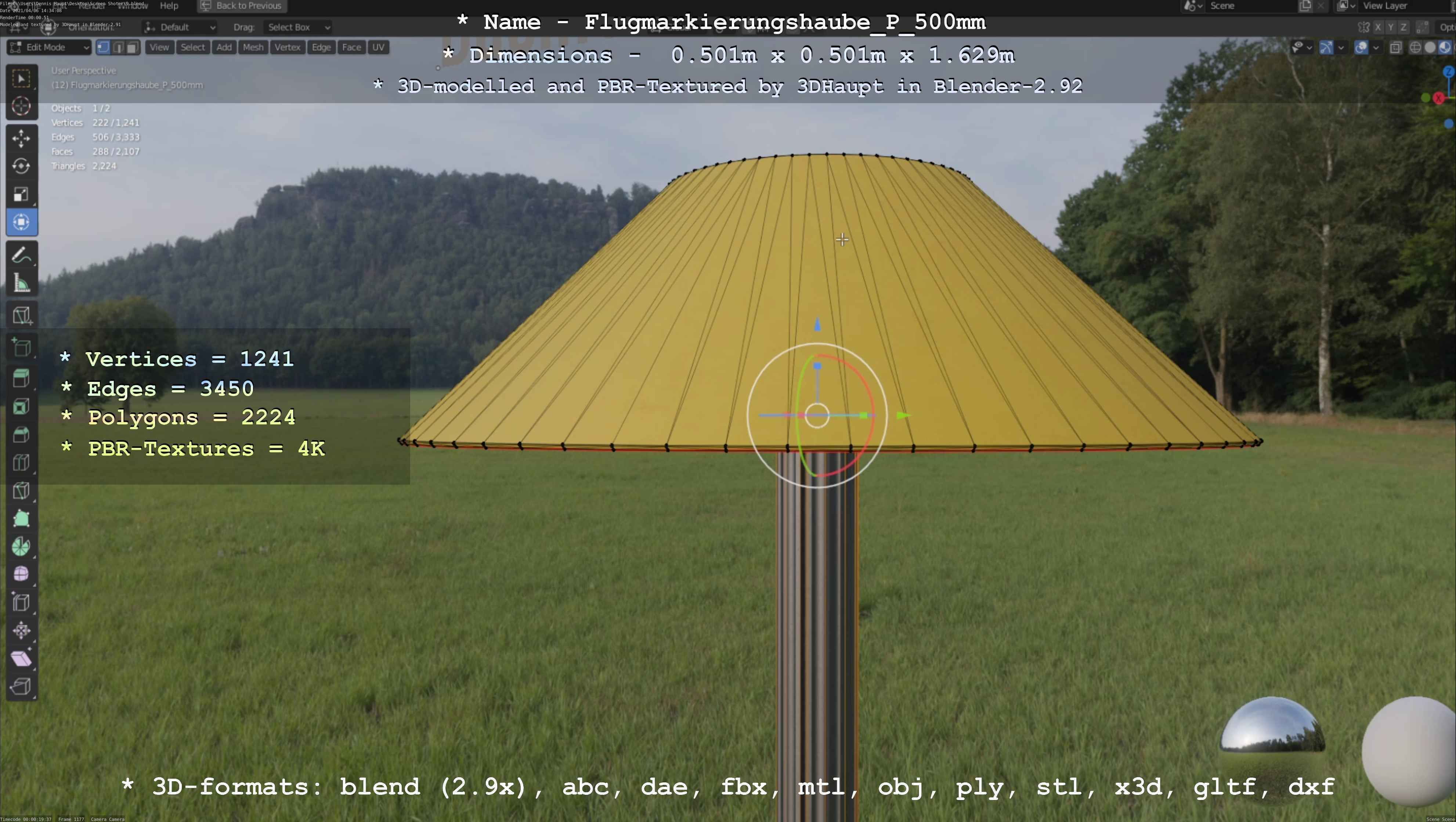Enable vertex select mode
This screenshot has width=1456, height=822.
(104, 47)
